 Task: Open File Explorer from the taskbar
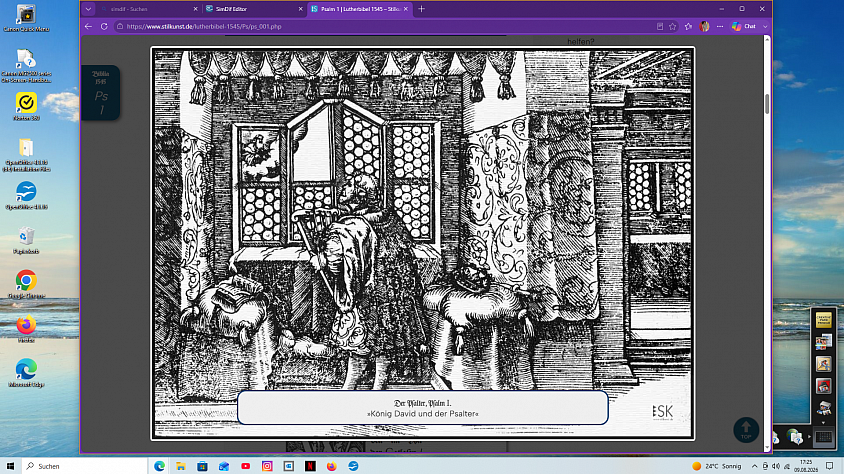click(181, 466)
